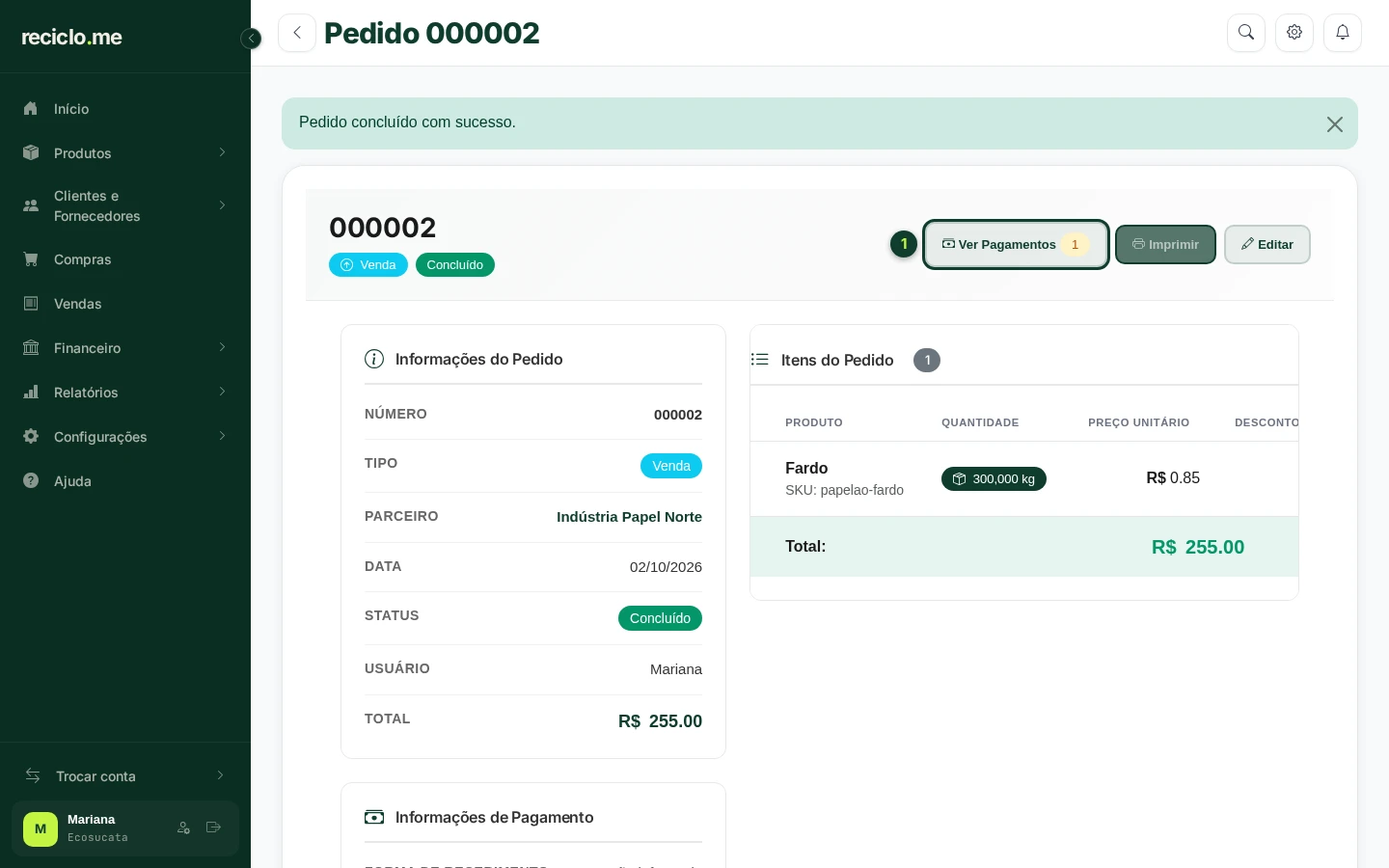Open the Ajuda menu item
The height and width of the screenshot is (868, 1389).
tap(125, 481)
